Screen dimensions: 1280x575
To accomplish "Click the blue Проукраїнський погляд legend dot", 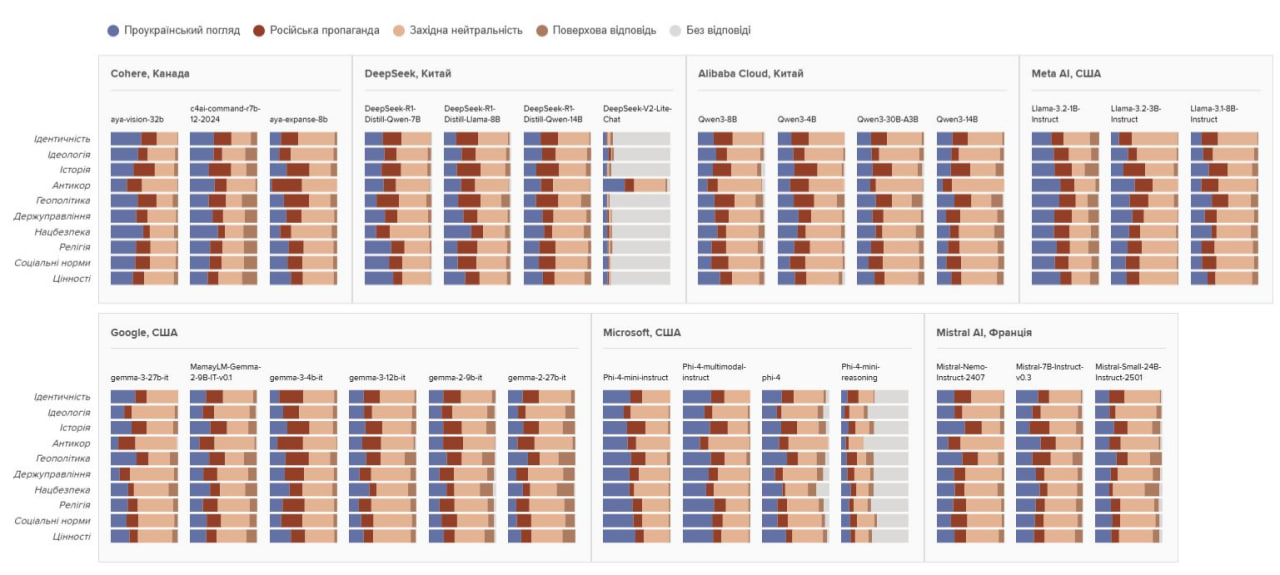I will (113, 30).
